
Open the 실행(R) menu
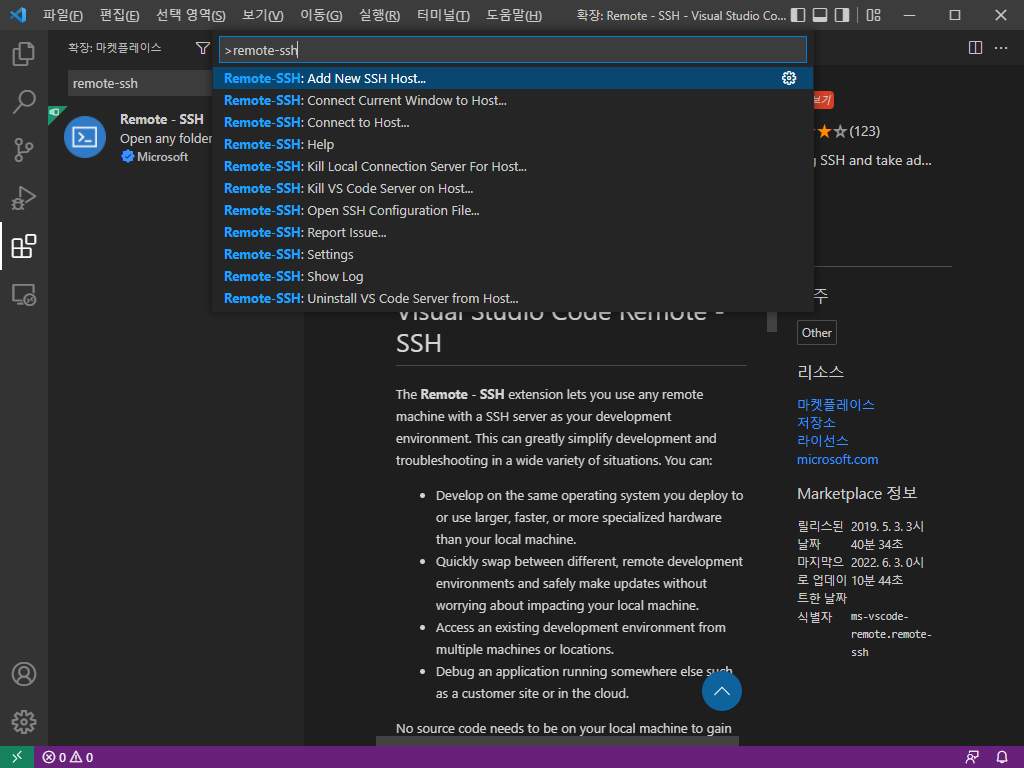coord(379,15)
